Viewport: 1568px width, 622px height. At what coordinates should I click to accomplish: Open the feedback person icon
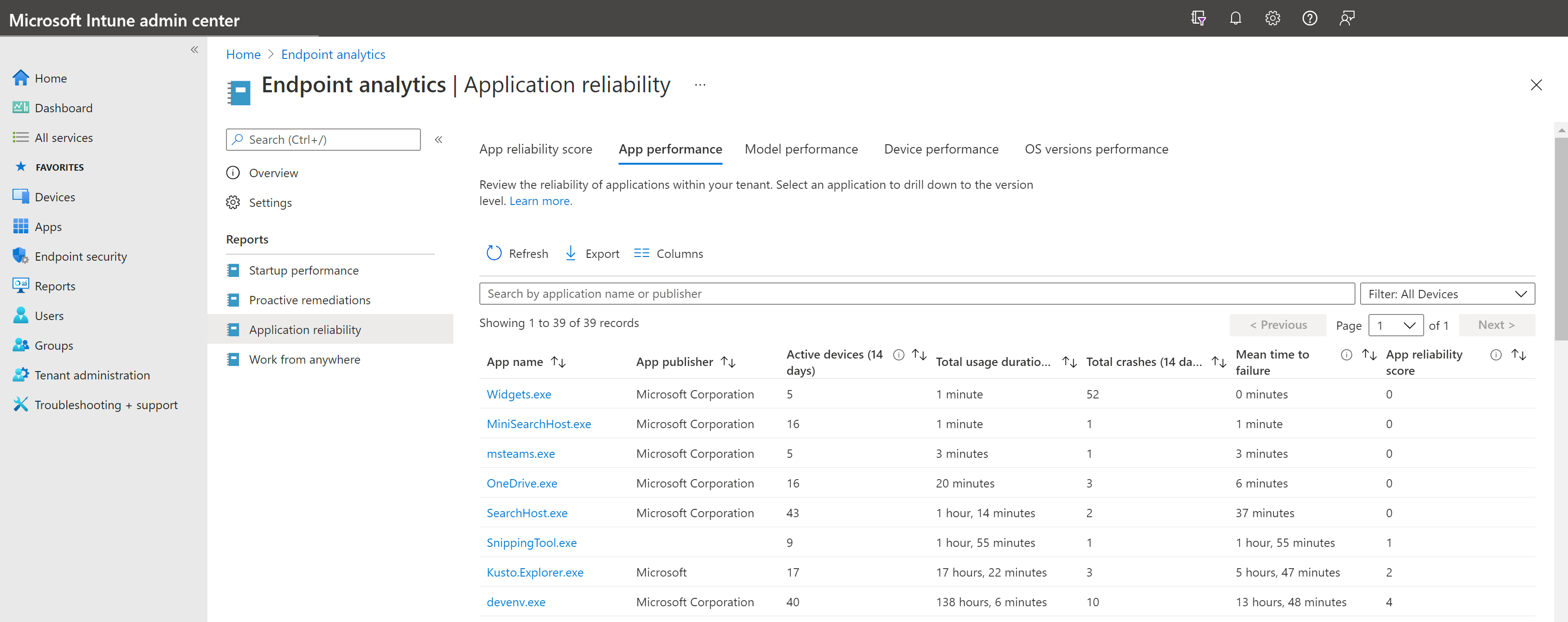pyautogui.click(x=1347, y=18)
